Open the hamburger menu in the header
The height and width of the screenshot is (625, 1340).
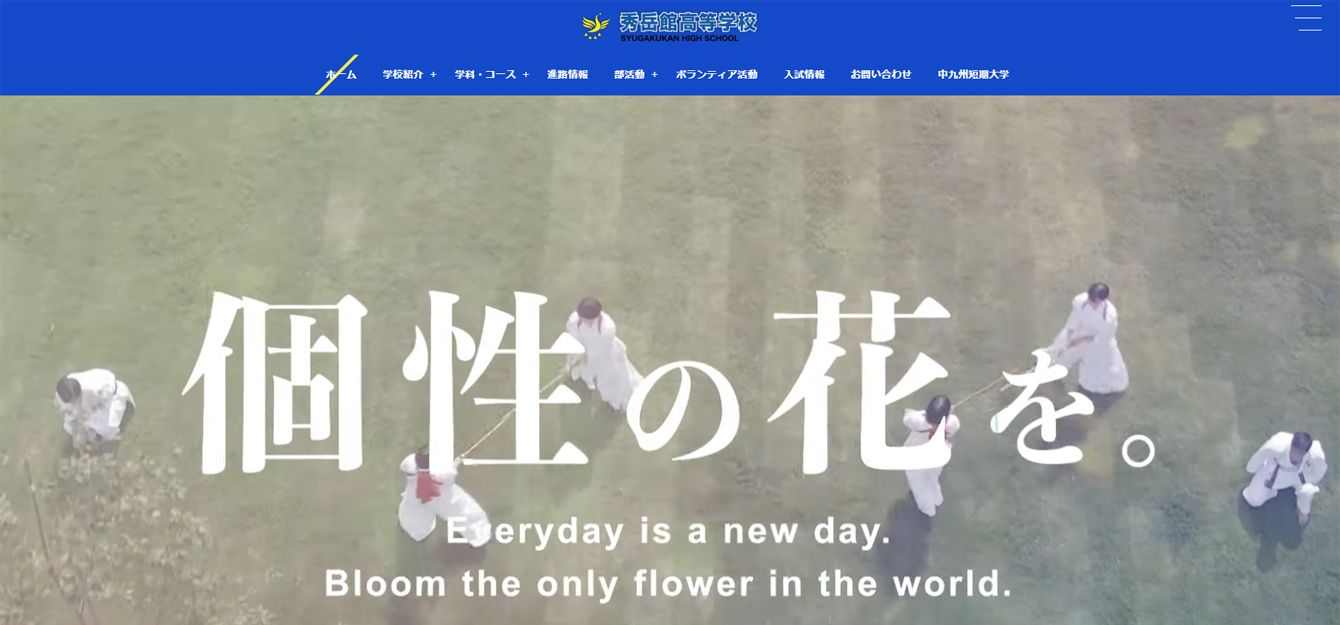[1306, 18]
